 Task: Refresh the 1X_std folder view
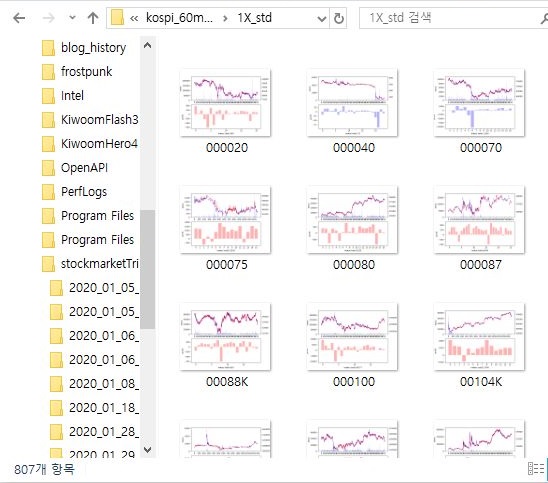[339, 18]
